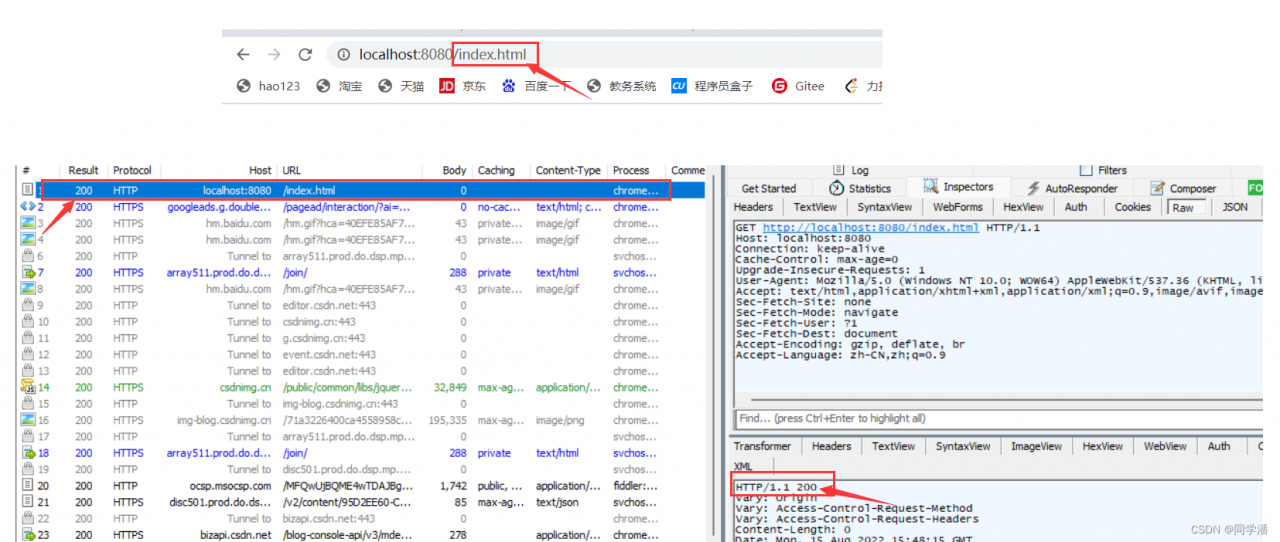Open response inspector Transformer tab

coord(762,446)
